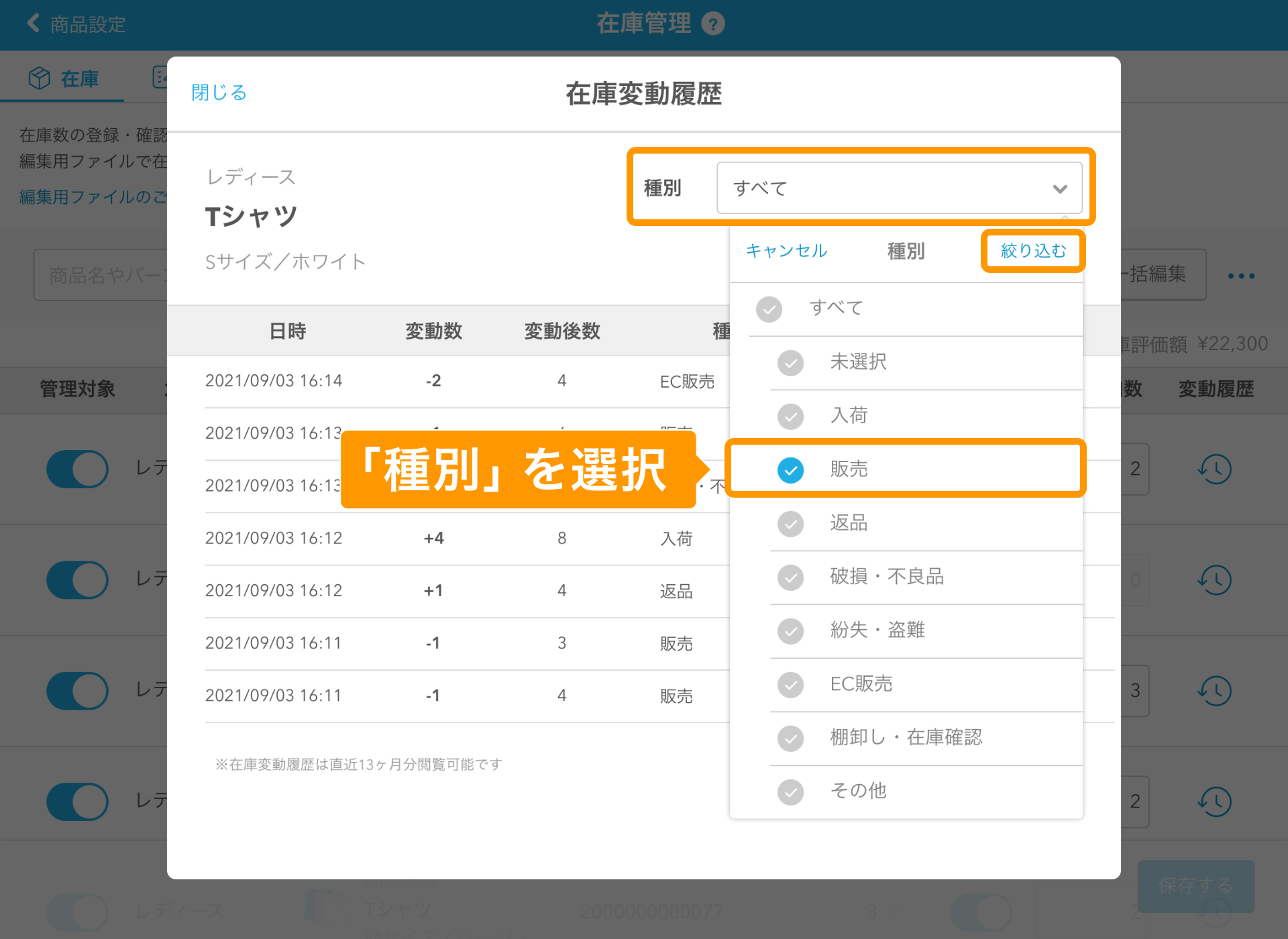Click the back arrow to 商品設定
The image size is (1288, 939).
[x=34, y=23]
